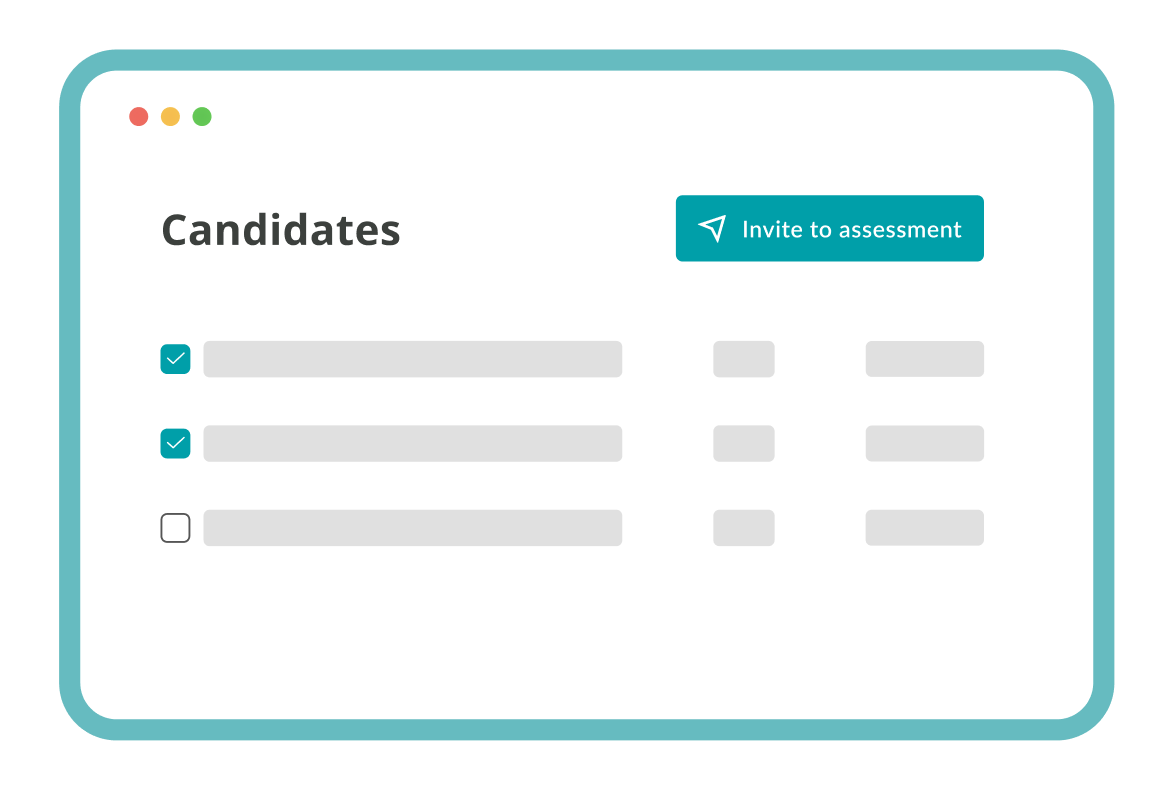Check the empty third candidate checkbox

[x=176, y=528]
